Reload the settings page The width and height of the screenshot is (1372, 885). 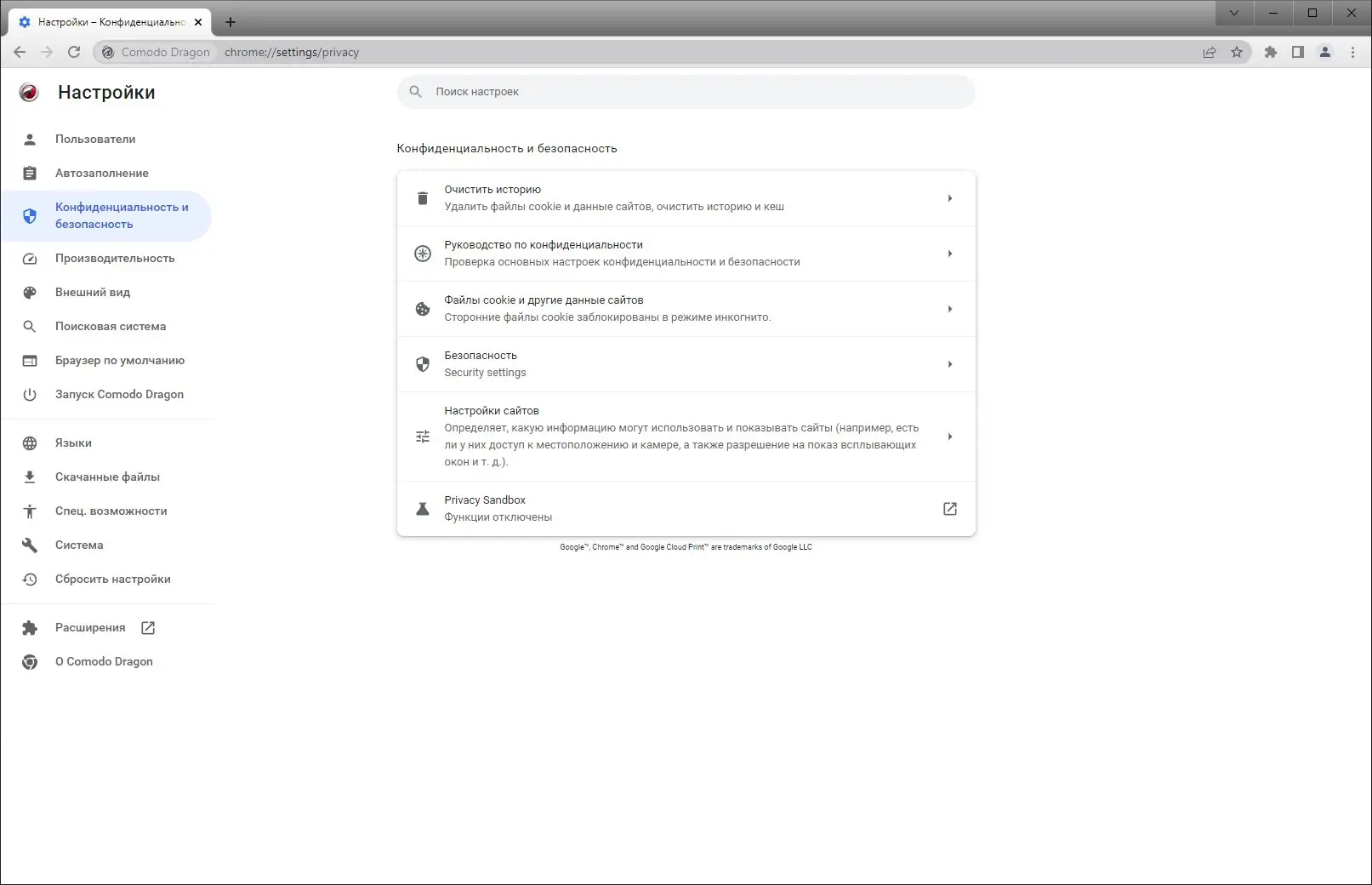click(74, 52)
